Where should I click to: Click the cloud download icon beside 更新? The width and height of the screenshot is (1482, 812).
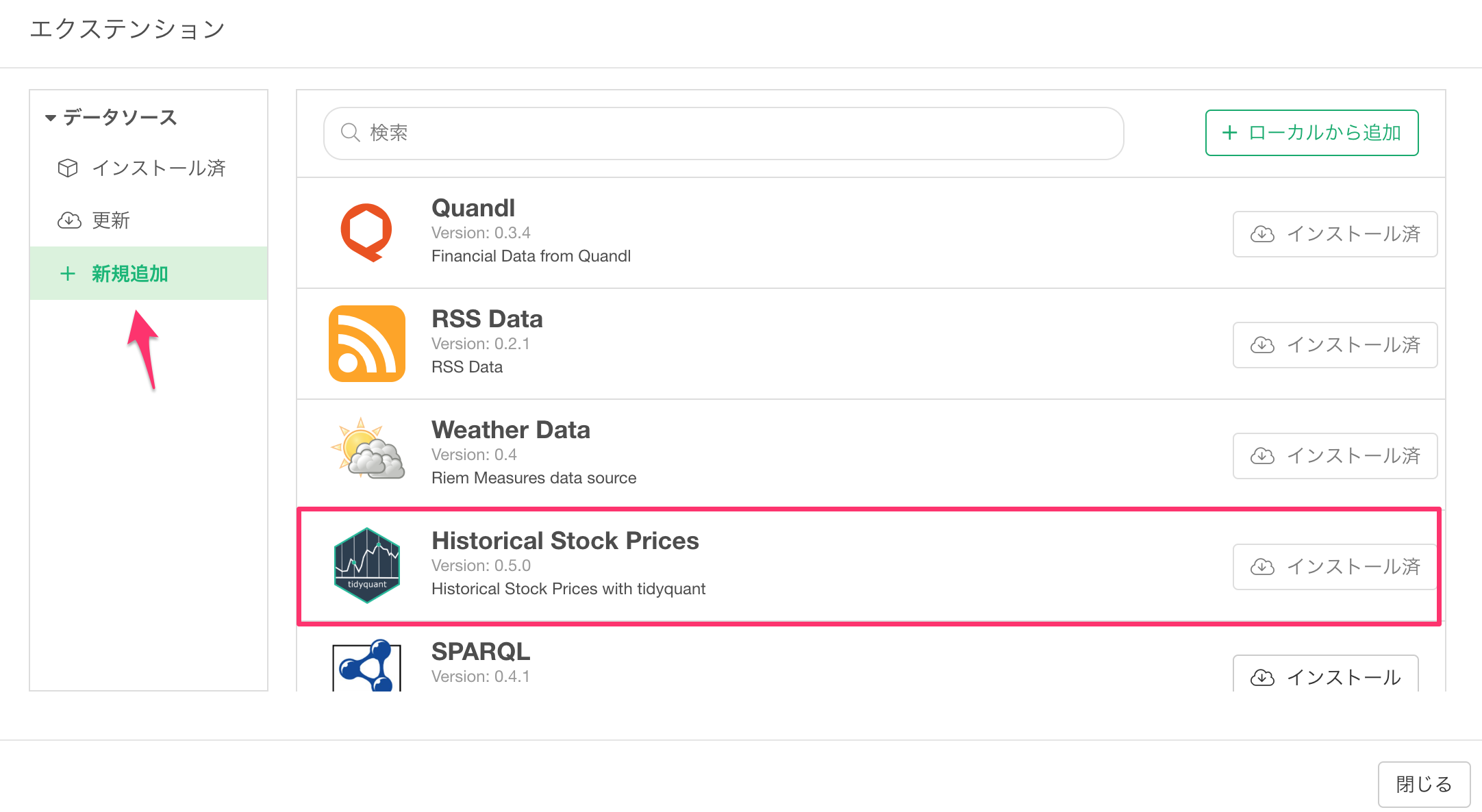69,220
